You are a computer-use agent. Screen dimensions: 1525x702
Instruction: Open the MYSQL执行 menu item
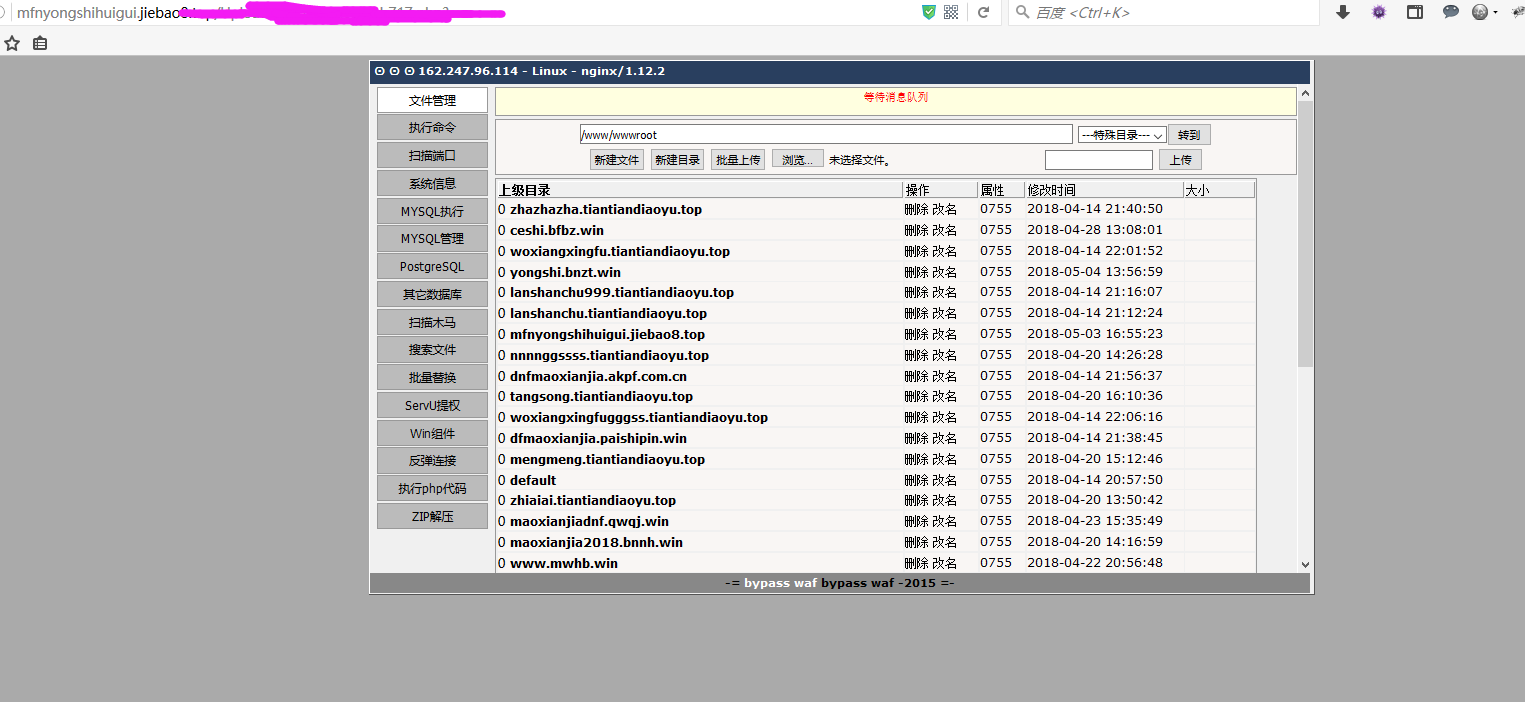(x=432, y=211)
